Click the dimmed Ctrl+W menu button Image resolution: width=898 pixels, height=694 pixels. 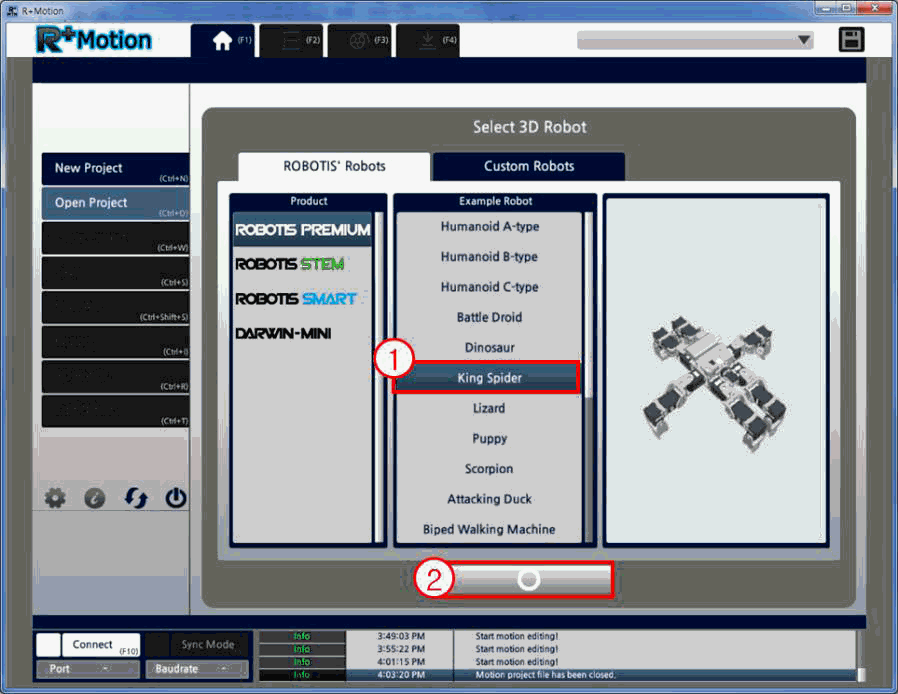click(115, 238)
